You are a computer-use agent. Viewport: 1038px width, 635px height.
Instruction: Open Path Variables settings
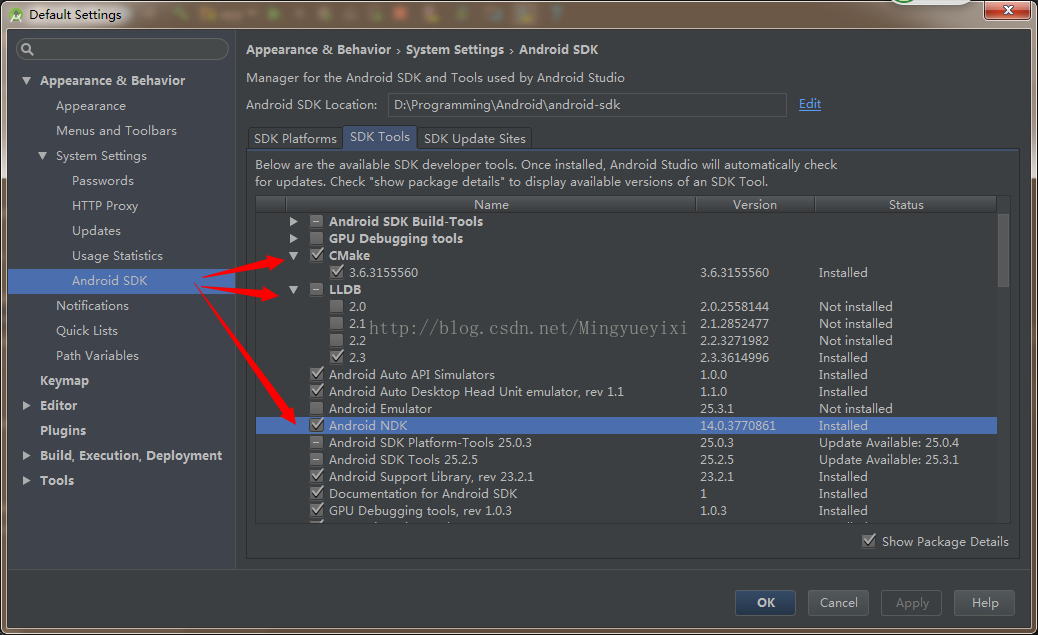pyautogui.click(x=97, y=356)
